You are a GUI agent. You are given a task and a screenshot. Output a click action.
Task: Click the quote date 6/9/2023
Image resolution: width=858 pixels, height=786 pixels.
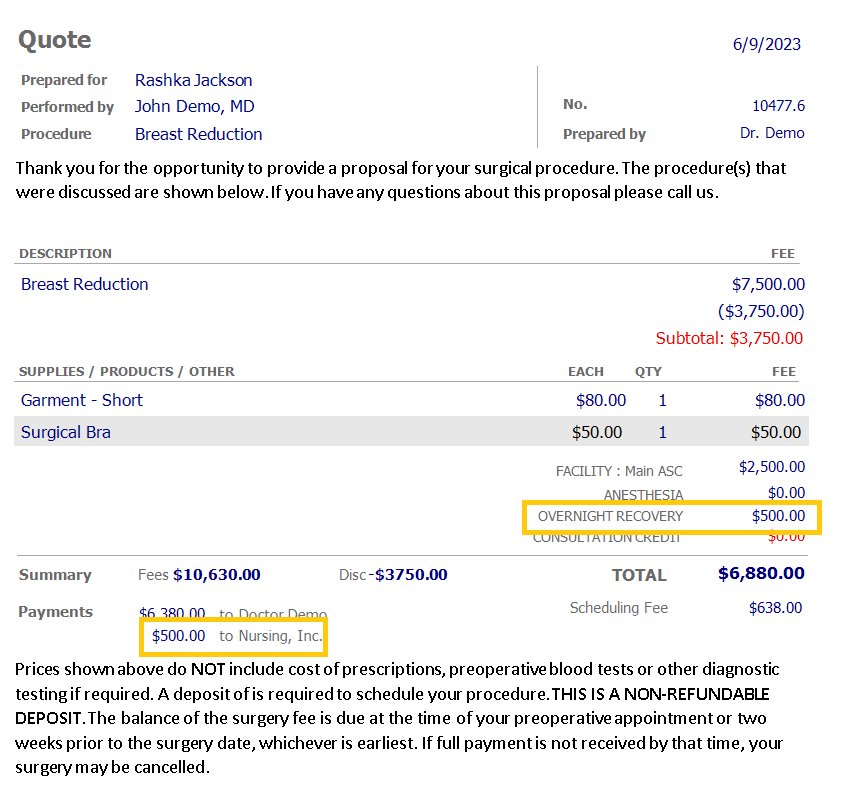tap(766, 44)
